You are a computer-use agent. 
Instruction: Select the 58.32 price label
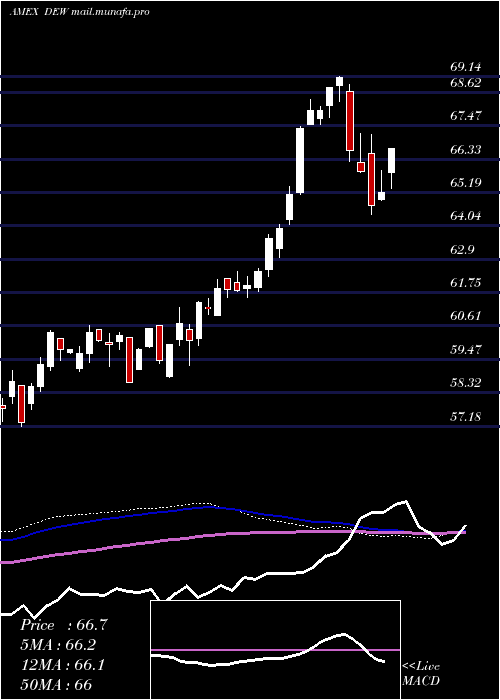[466, 383]
